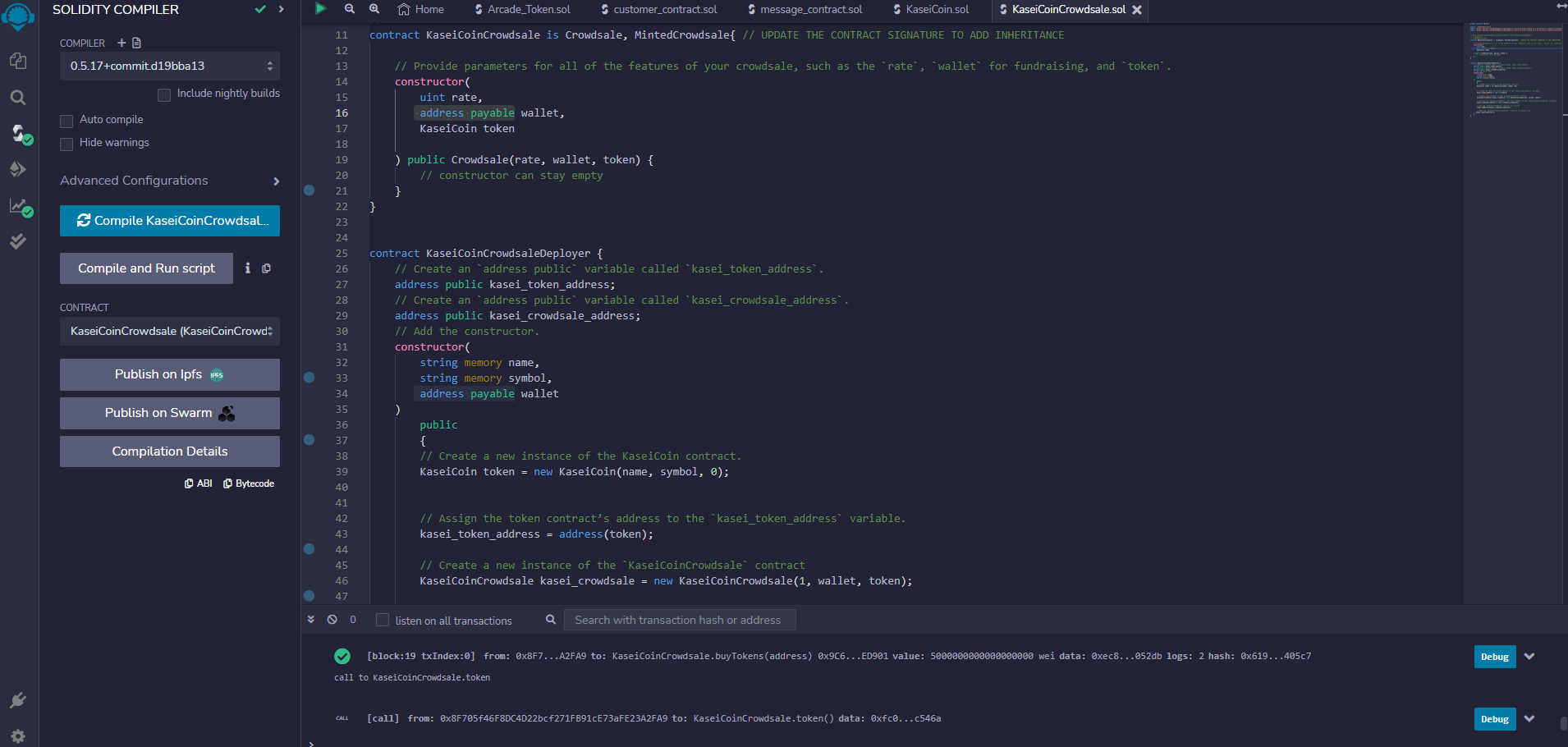This screenshot has width=1568, height=747.
Task: Copy the contract ABI
Action: 198,483
